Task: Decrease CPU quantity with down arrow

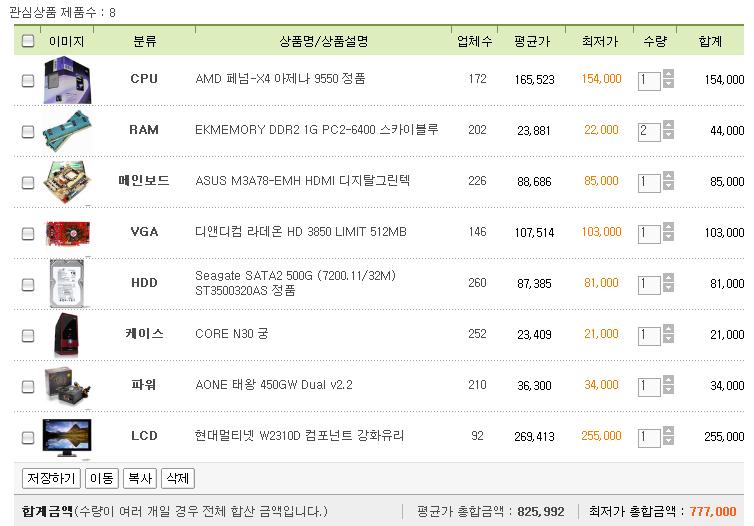Action: click(669, 85)
